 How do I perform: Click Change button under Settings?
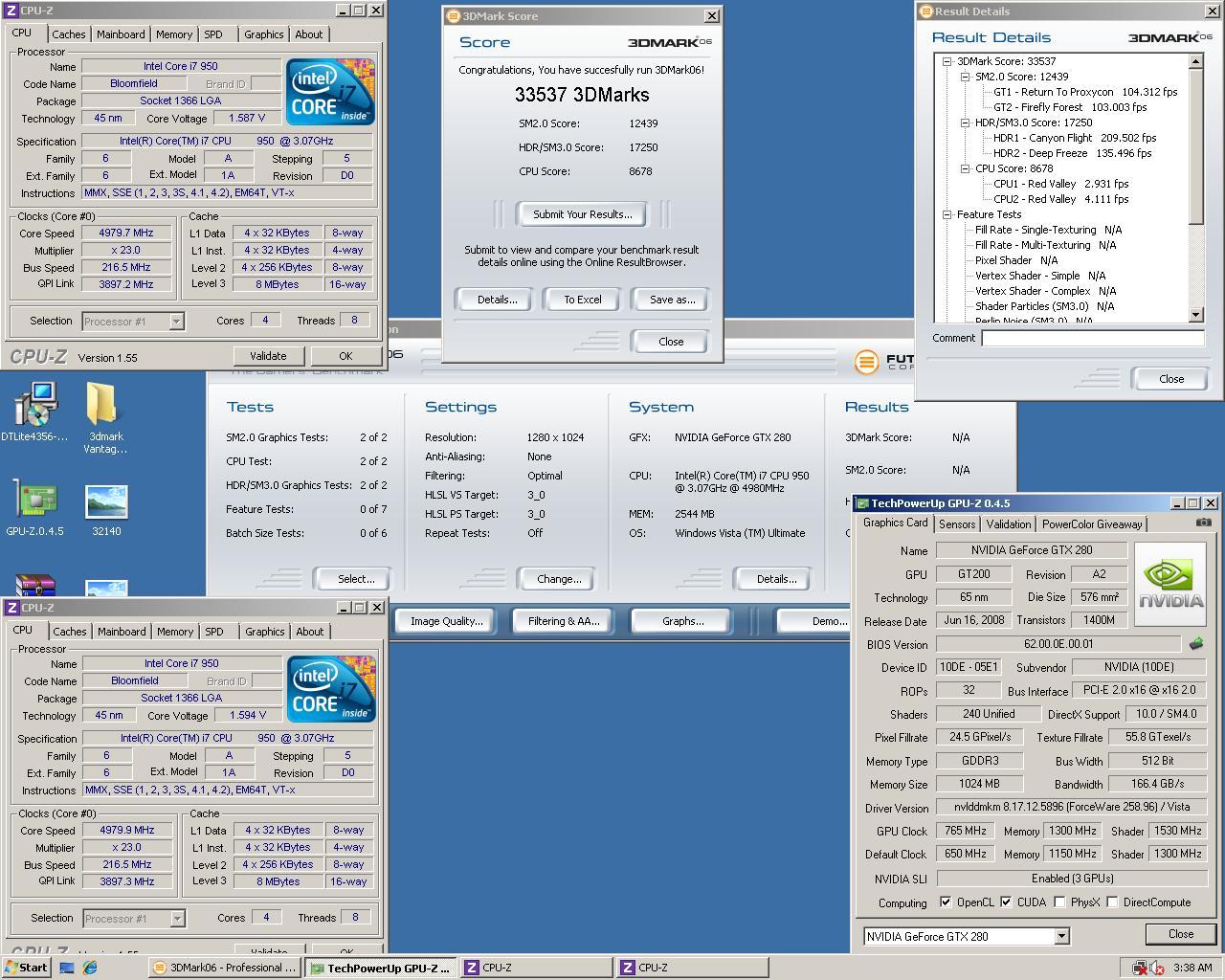(559, 579)
